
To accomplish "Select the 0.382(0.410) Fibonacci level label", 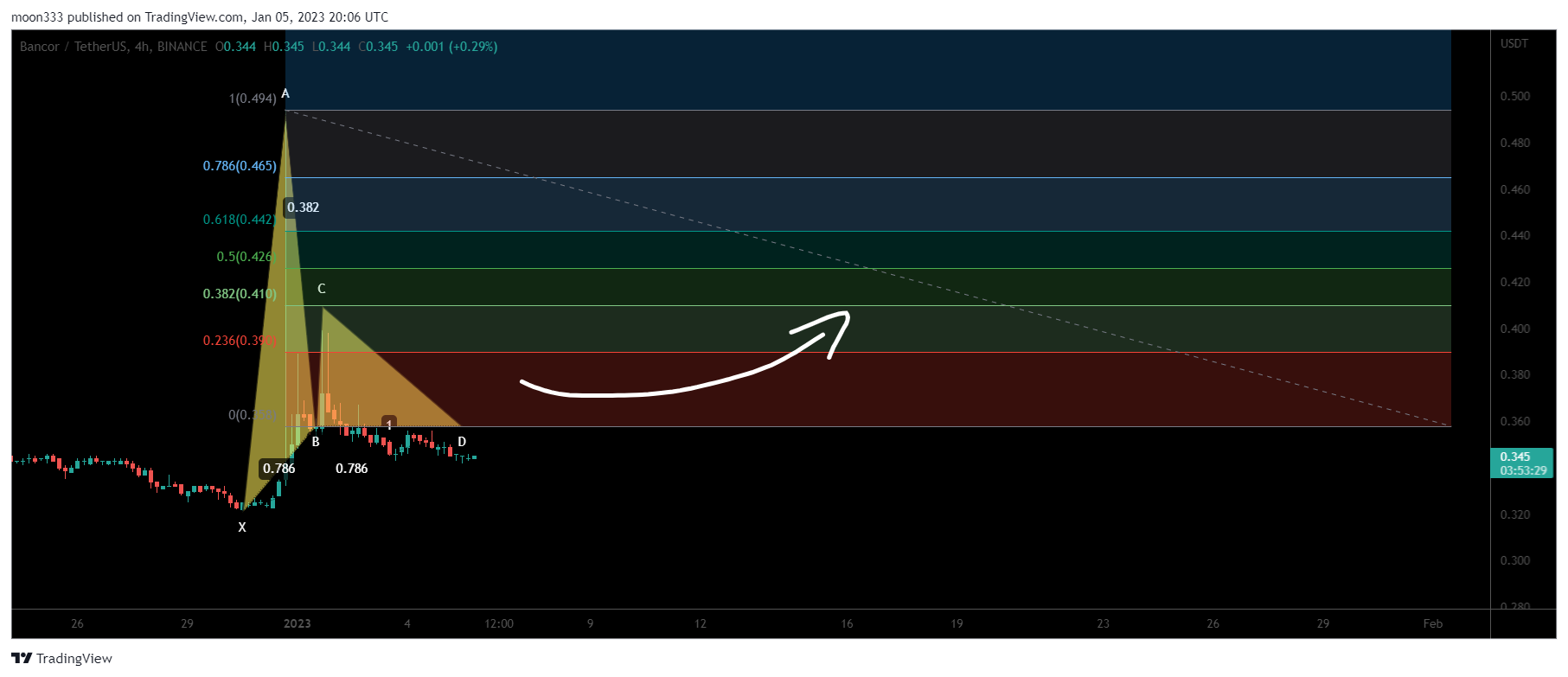I will (x=240, y=294).
